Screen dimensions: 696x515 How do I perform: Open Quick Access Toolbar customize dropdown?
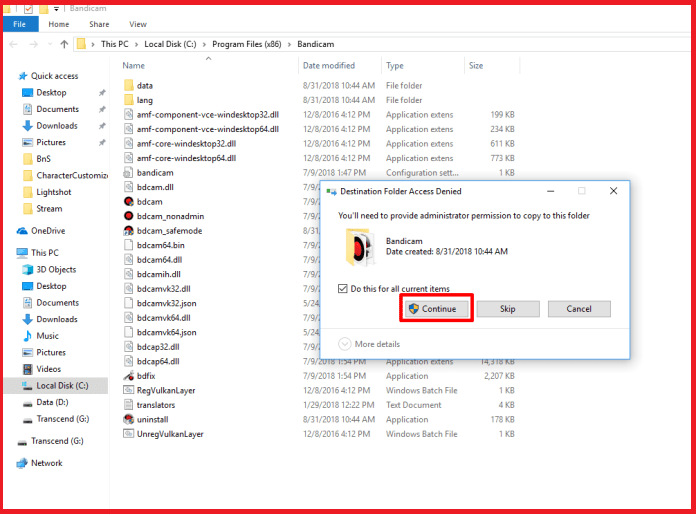click(56, 9)
